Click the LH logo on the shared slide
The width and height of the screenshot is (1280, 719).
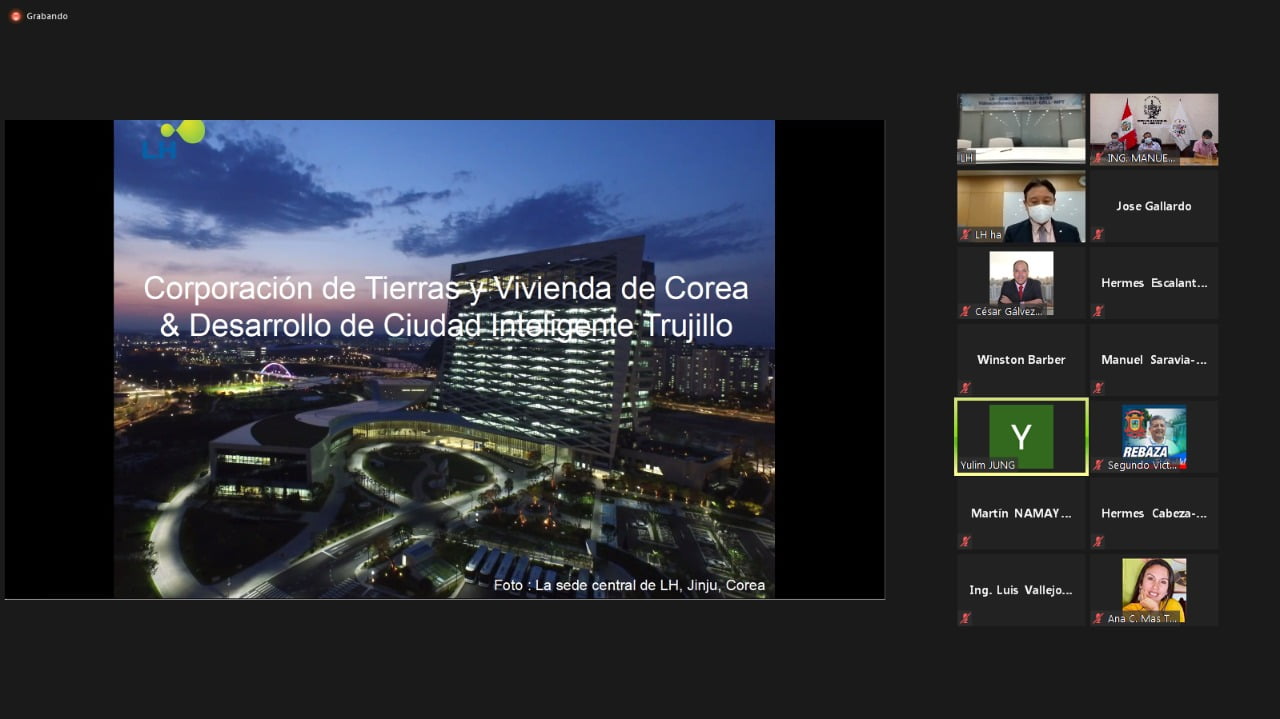pos(173,139)
